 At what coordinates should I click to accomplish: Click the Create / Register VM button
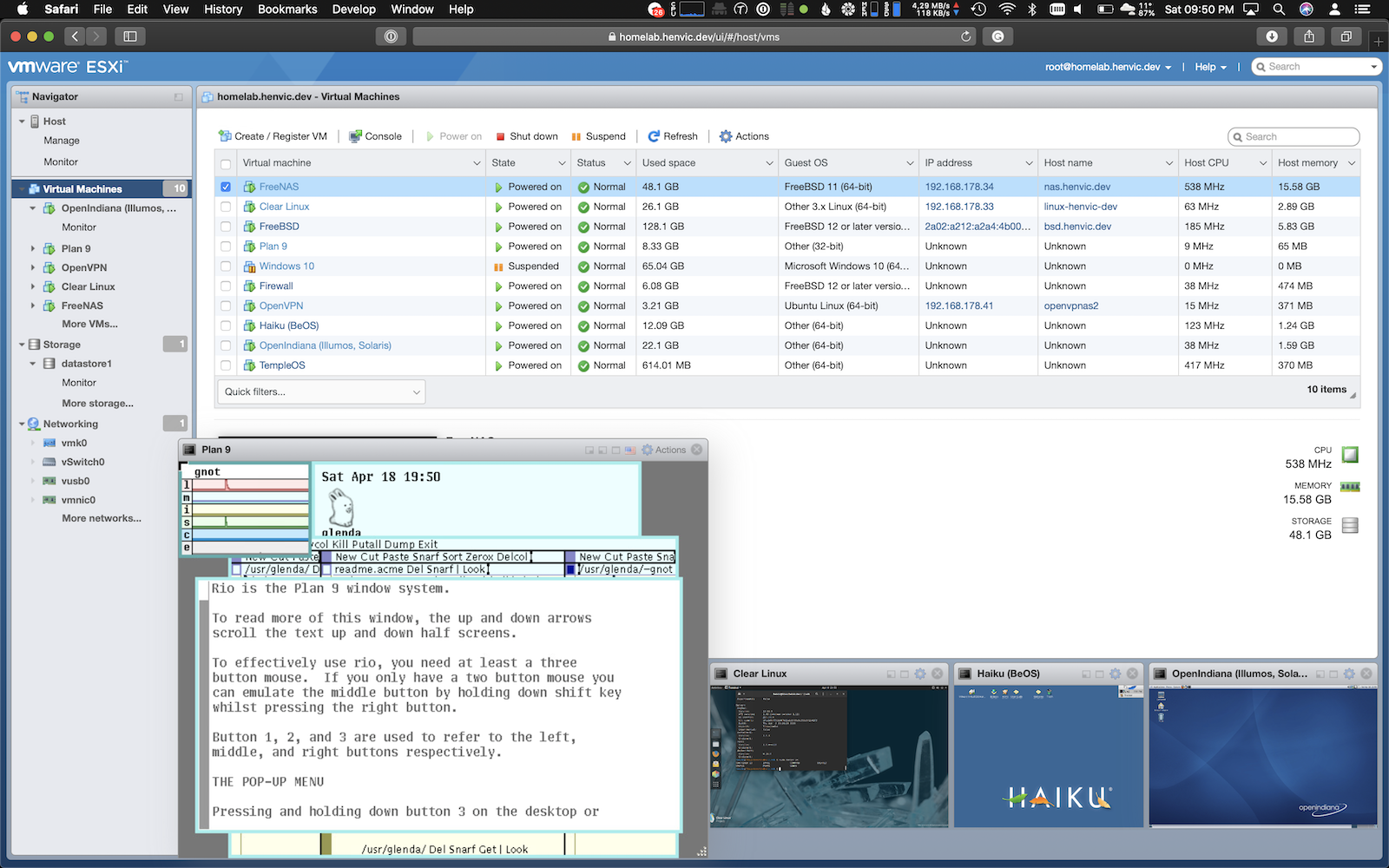pyautogui.click(x=273, y=136)
